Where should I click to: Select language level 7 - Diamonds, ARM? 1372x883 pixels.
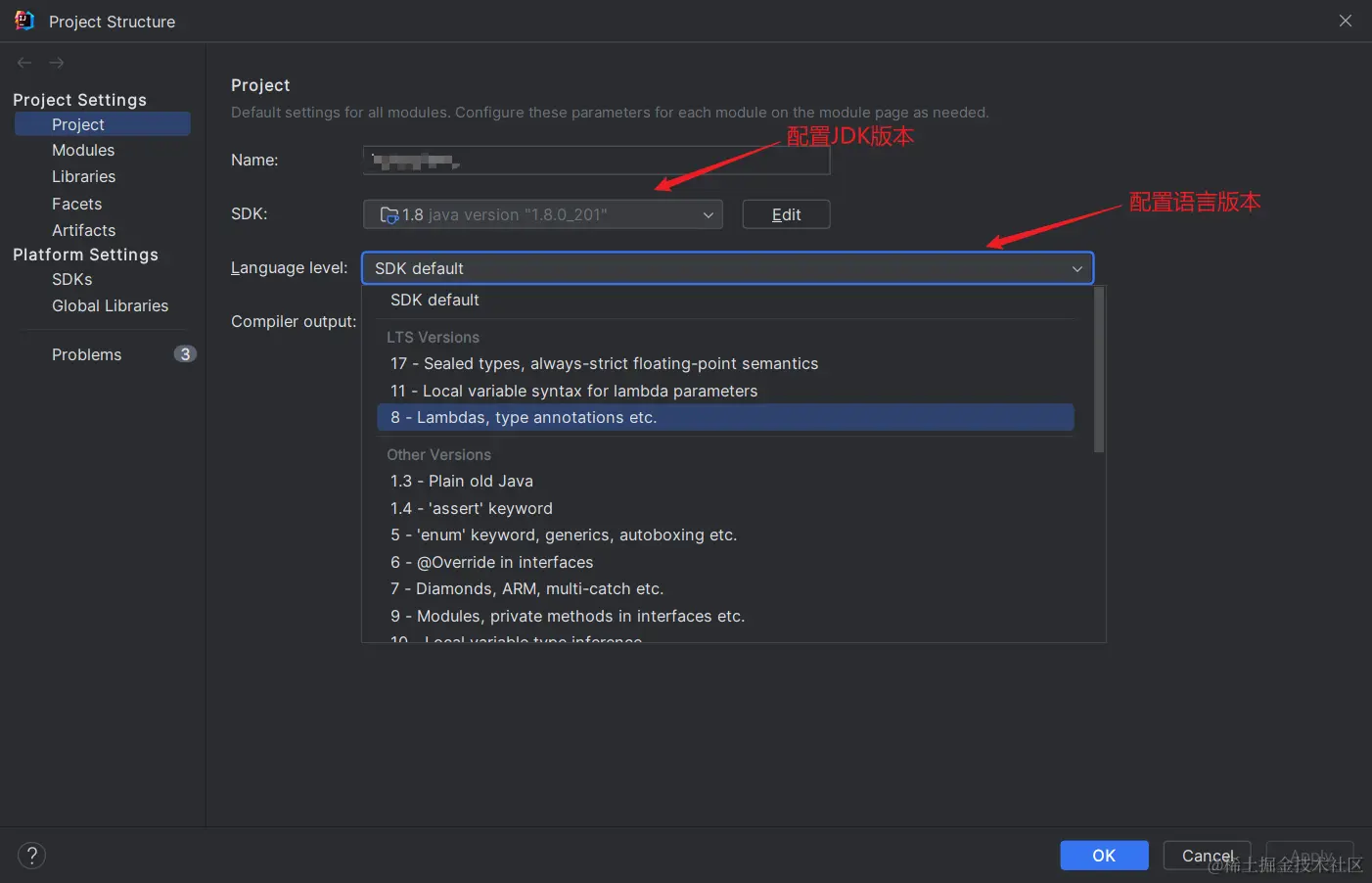(x=726, y=588)
